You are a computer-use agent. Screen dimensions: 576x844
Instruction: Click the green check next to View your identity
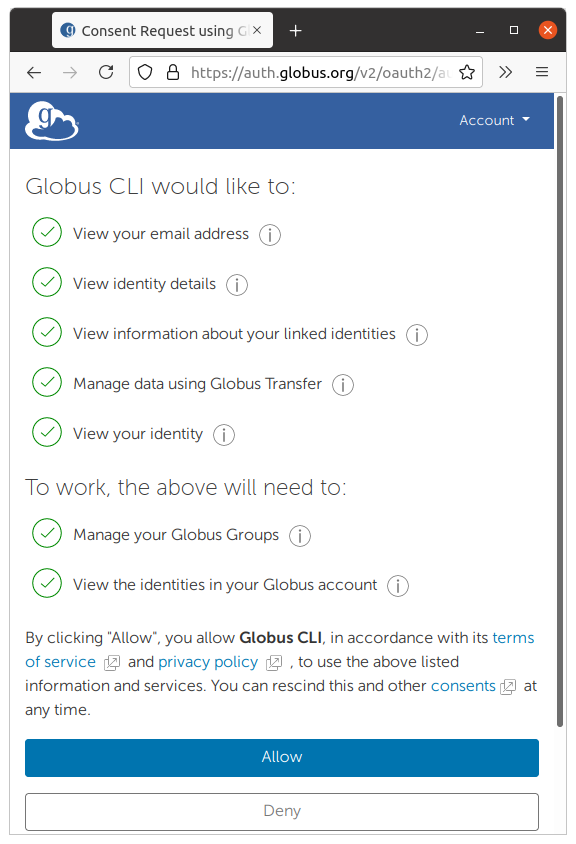tap(47, 432)
